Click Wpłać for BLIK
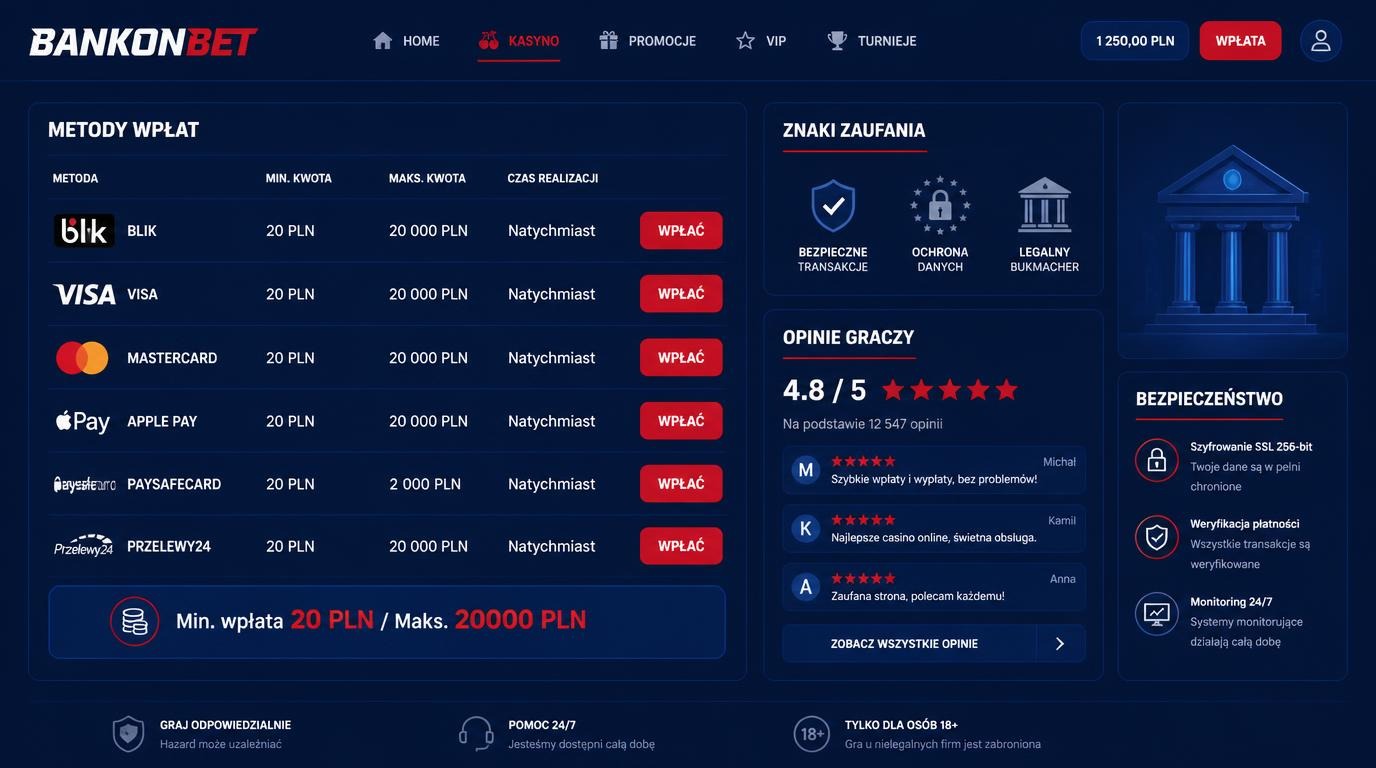 tap(681, 231)
